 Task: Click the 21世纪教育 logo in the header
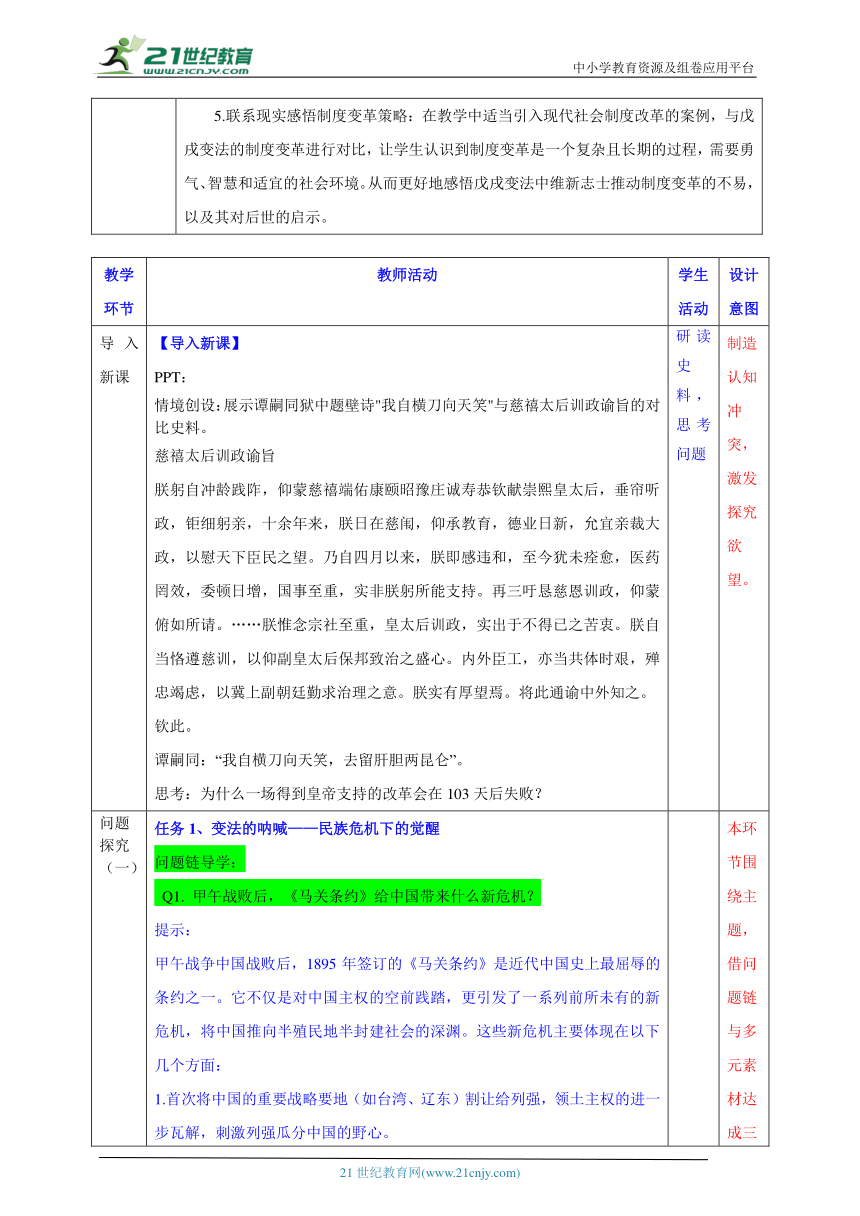click(x=176, y=55)
